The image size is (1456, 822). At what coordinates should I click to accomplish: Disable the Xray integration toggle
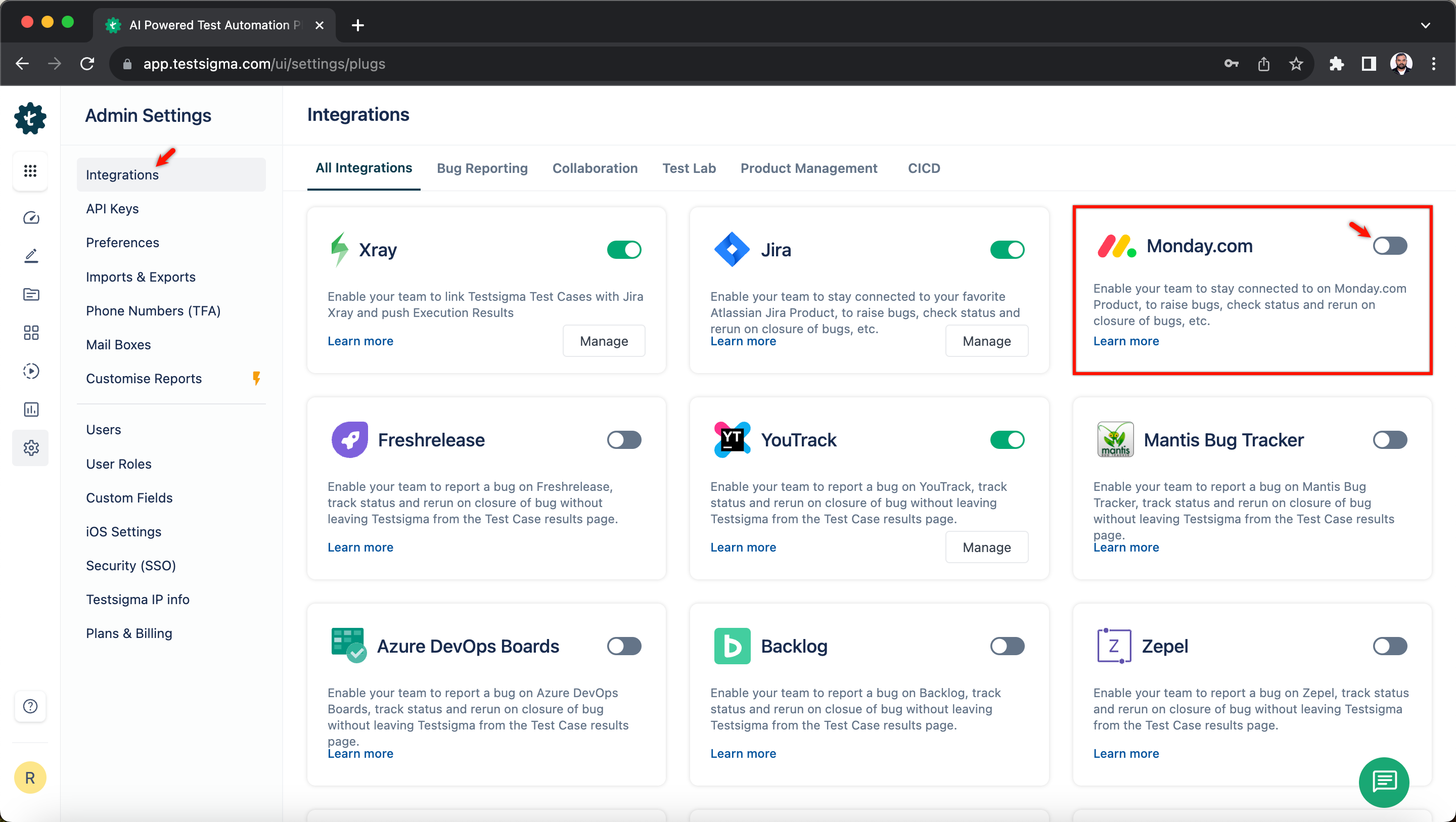(624, 249)
